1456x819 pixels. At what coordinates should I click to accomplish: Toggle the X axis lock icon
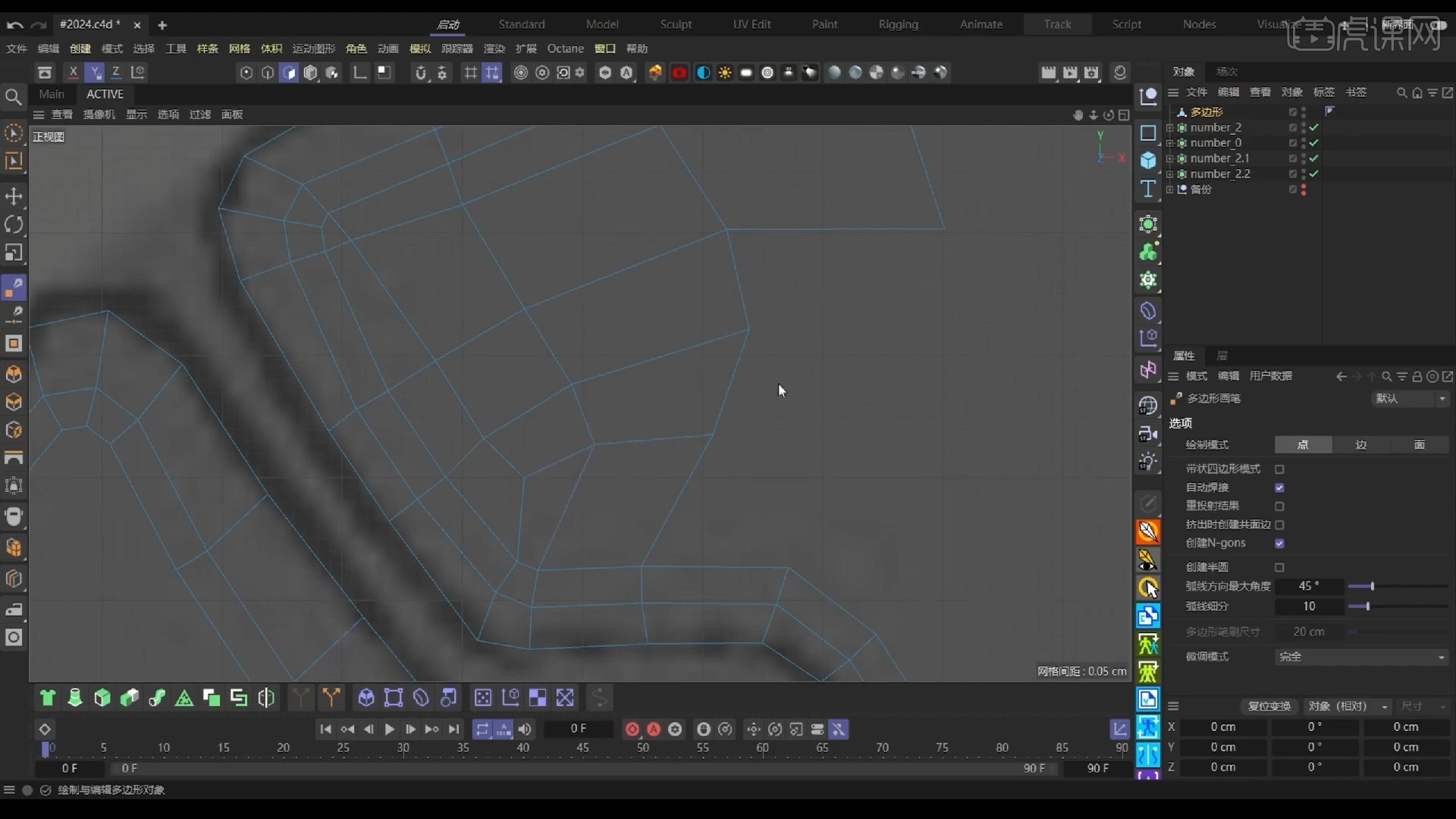click(x=73, y=73)
